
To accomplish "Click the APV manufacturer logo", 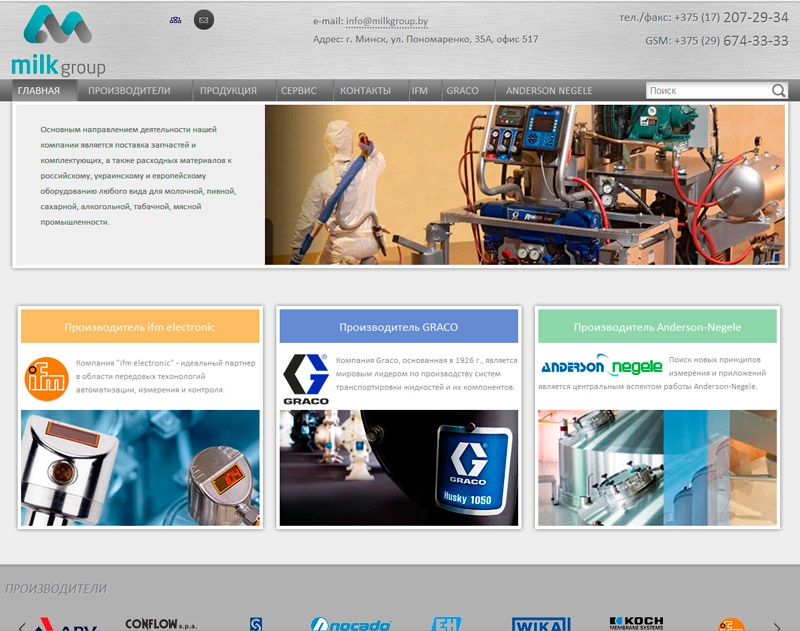I will coord(65,624).
